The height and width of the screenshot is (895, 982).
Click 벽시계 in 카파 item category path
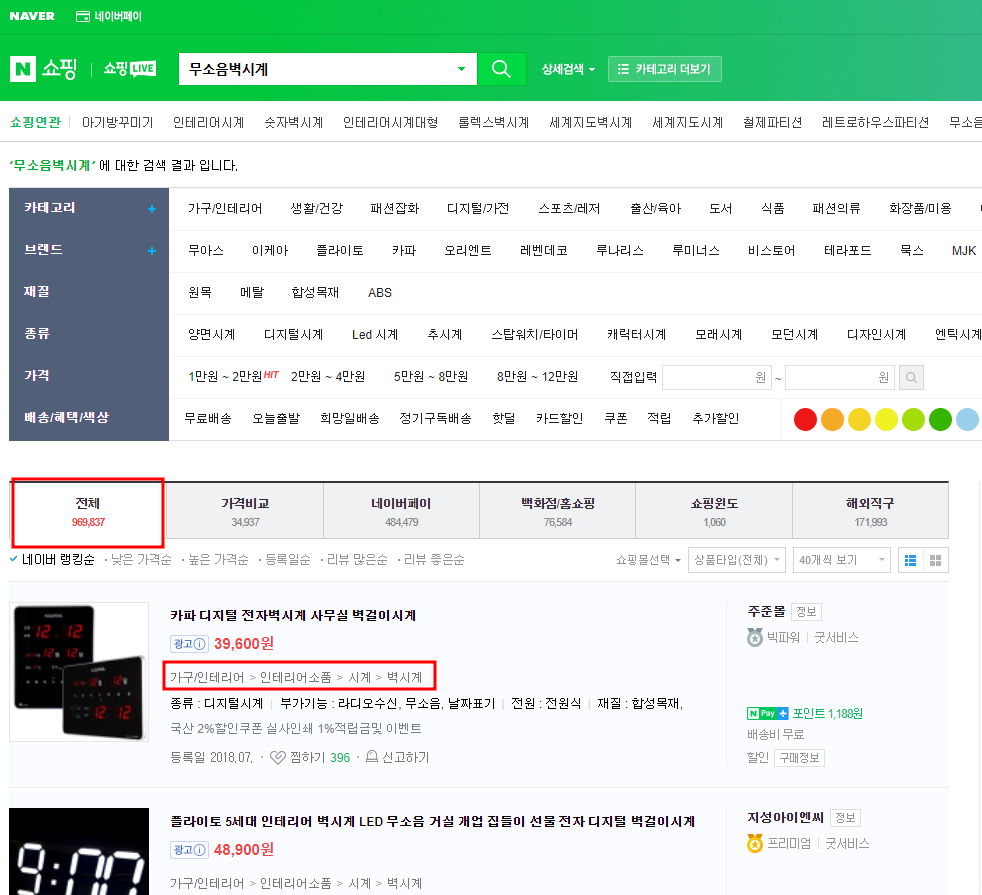[405, 678]
